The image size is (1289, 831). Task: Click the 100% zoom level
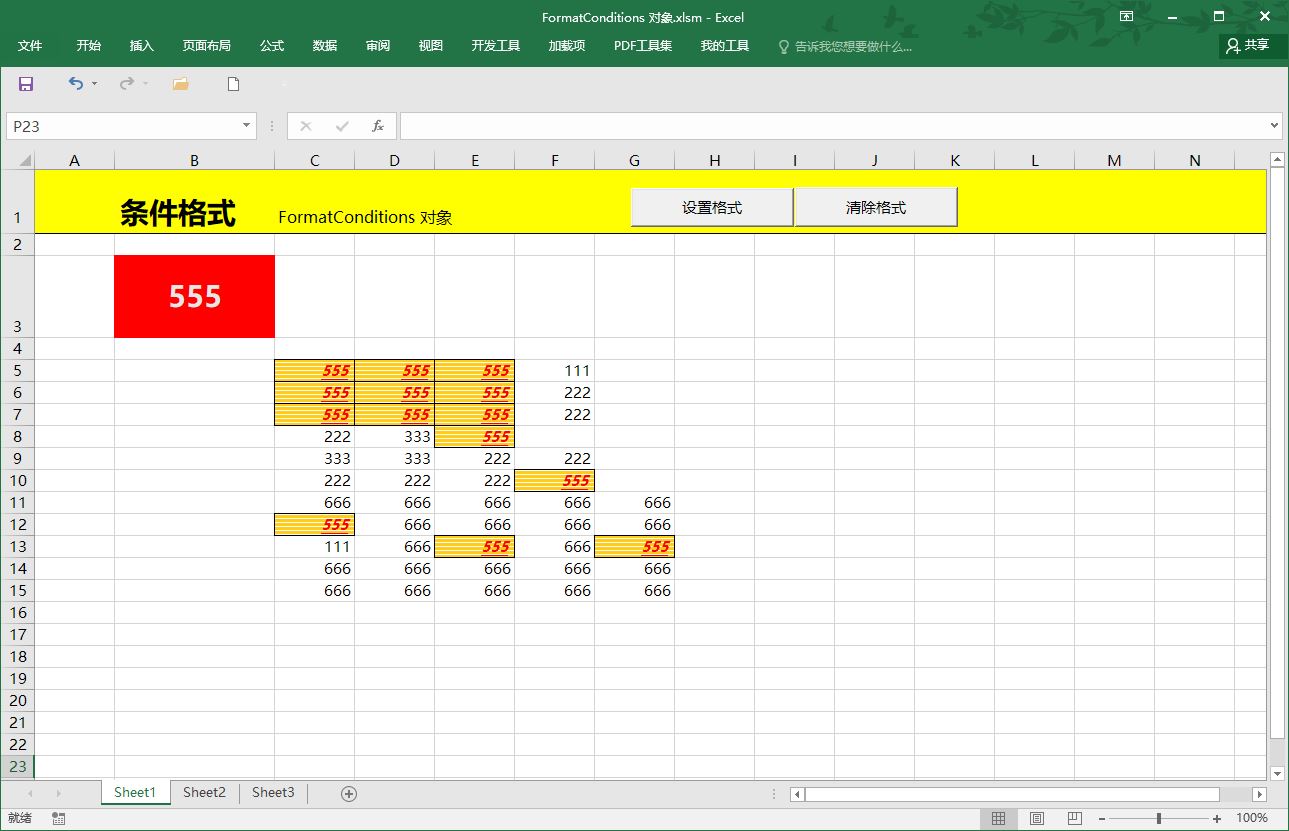pos(1252,819)
